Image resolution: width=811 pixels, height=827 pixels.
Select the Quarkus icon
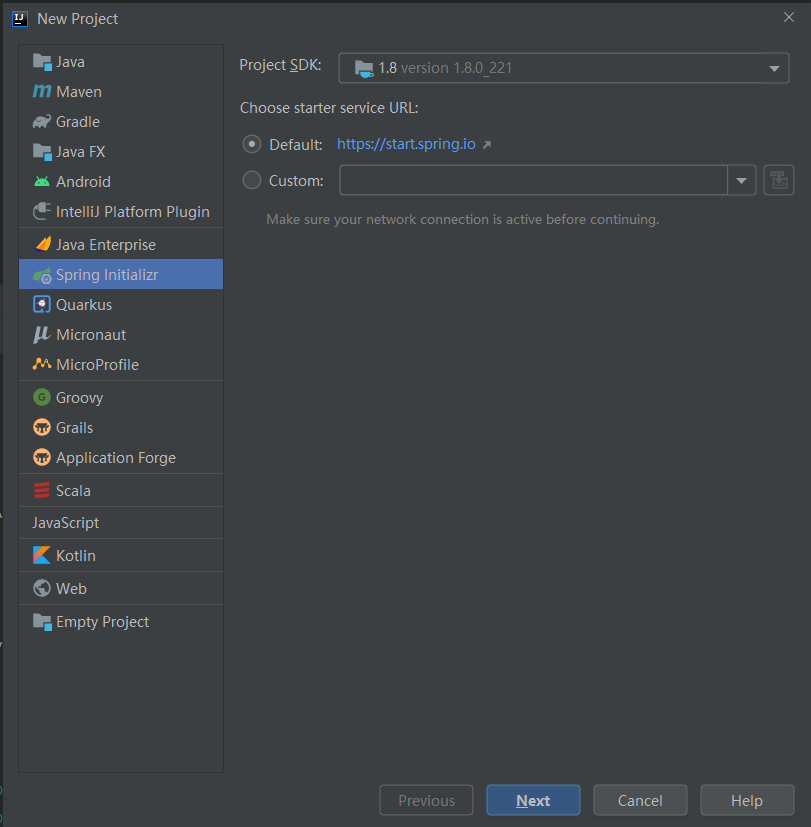pos(42,304)
